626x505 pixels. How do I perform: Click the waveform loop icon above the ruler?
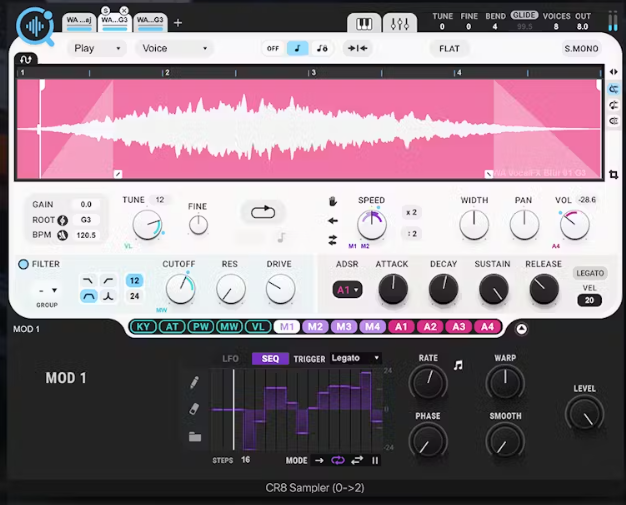pyautogui.click(x=26, y=59)
